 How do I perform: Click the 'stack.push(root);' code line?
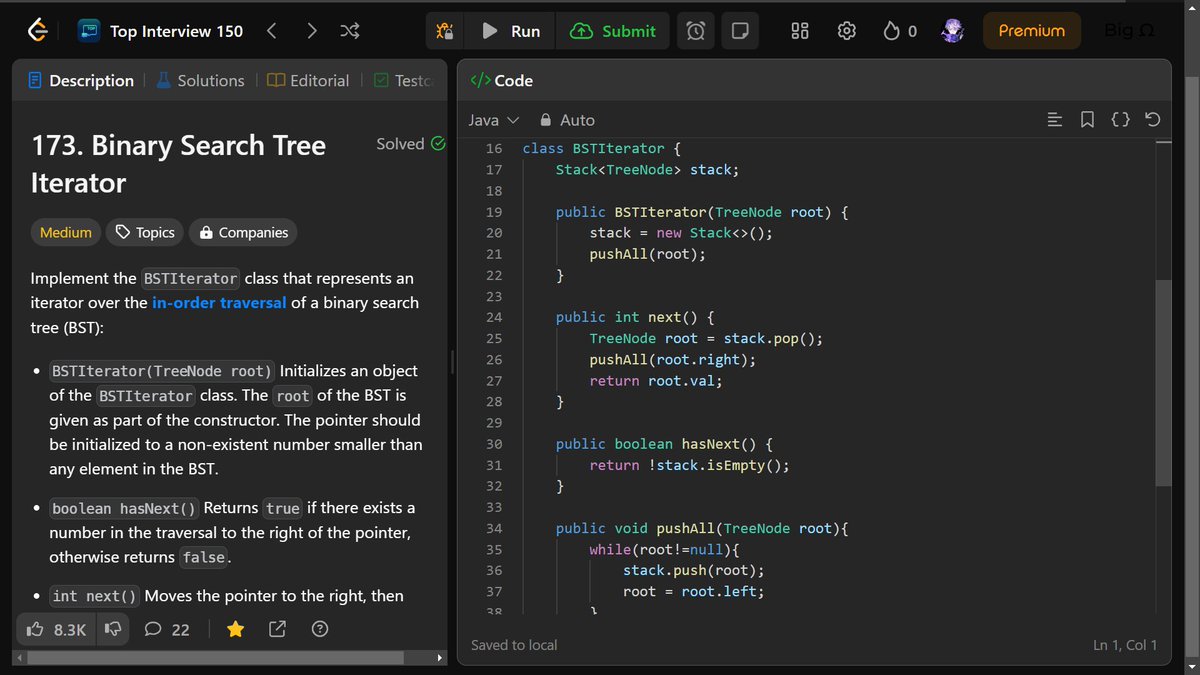click(x=693, y=570)
